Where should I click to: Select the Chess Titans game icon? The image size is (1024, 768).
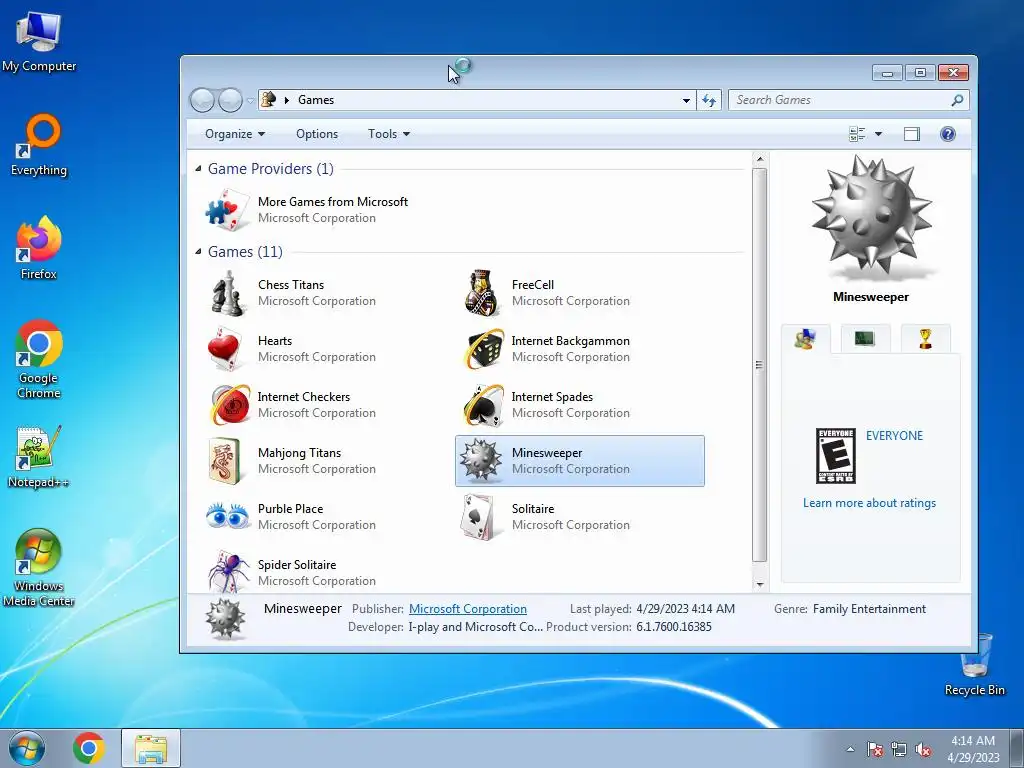[227, 293]
